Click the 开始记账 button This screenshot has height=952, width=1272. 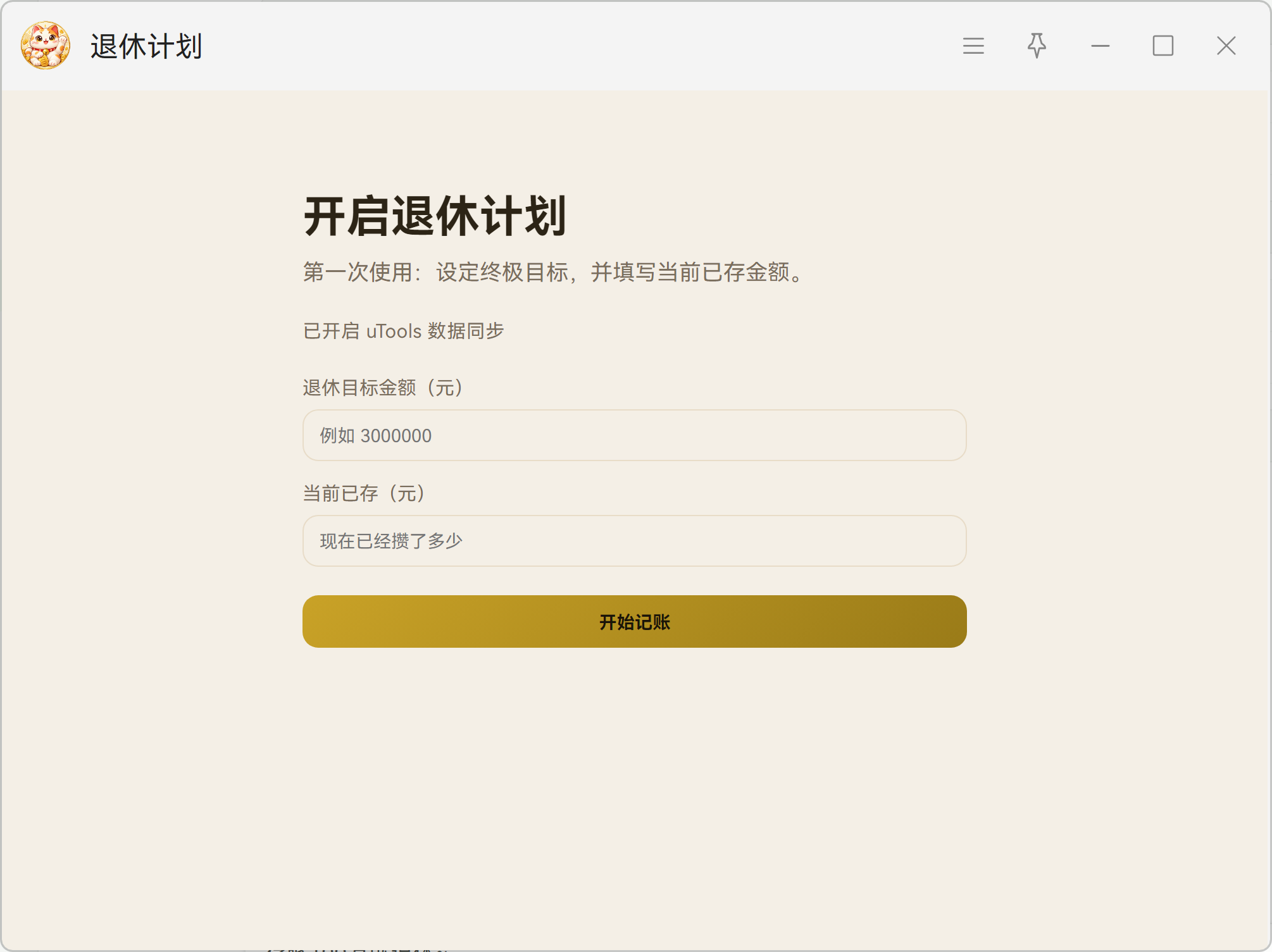(x=634, y=621)
